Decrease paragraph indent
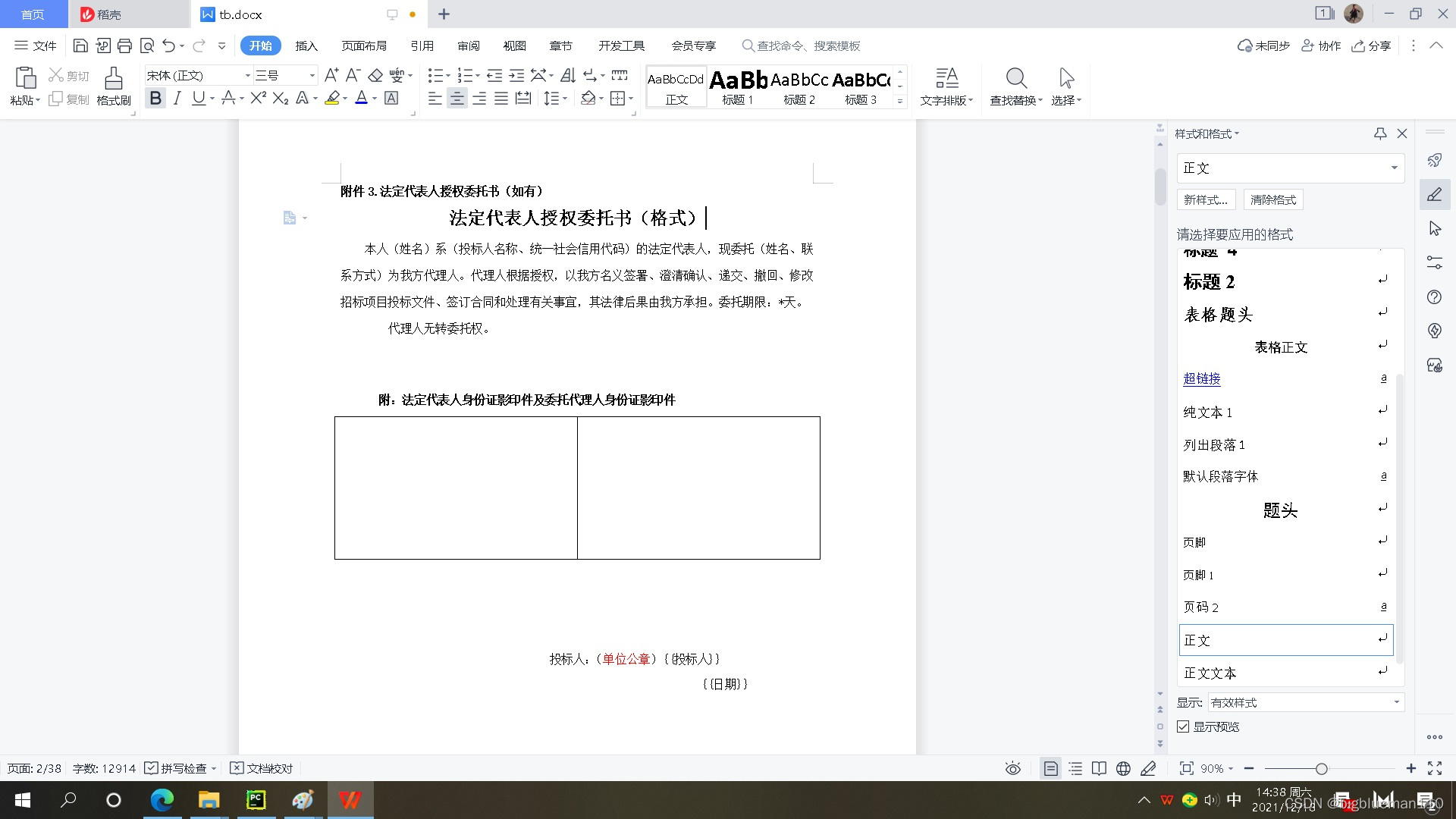The width and height of the screenshot is (1456, 819). (x=494, y=75)
